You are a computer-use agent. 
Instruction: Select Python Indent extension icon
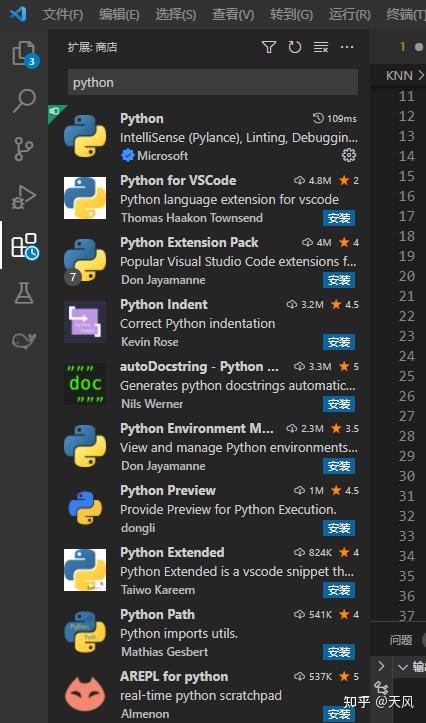85,322
